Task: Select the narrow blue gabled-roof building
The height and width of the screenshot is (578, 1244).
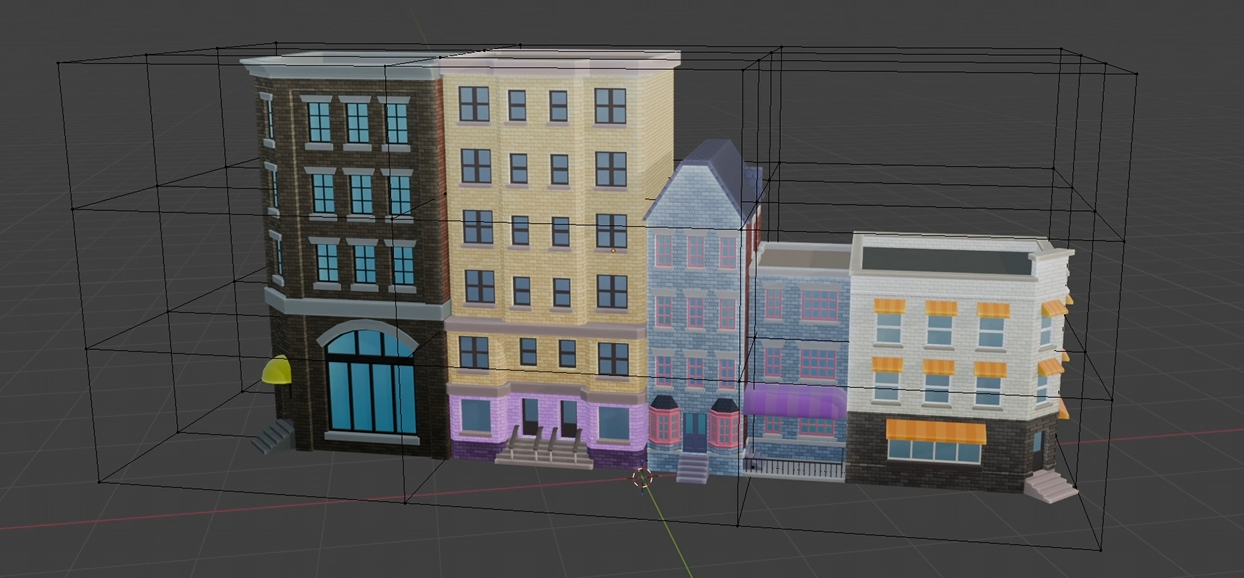Action: [697, 310]
